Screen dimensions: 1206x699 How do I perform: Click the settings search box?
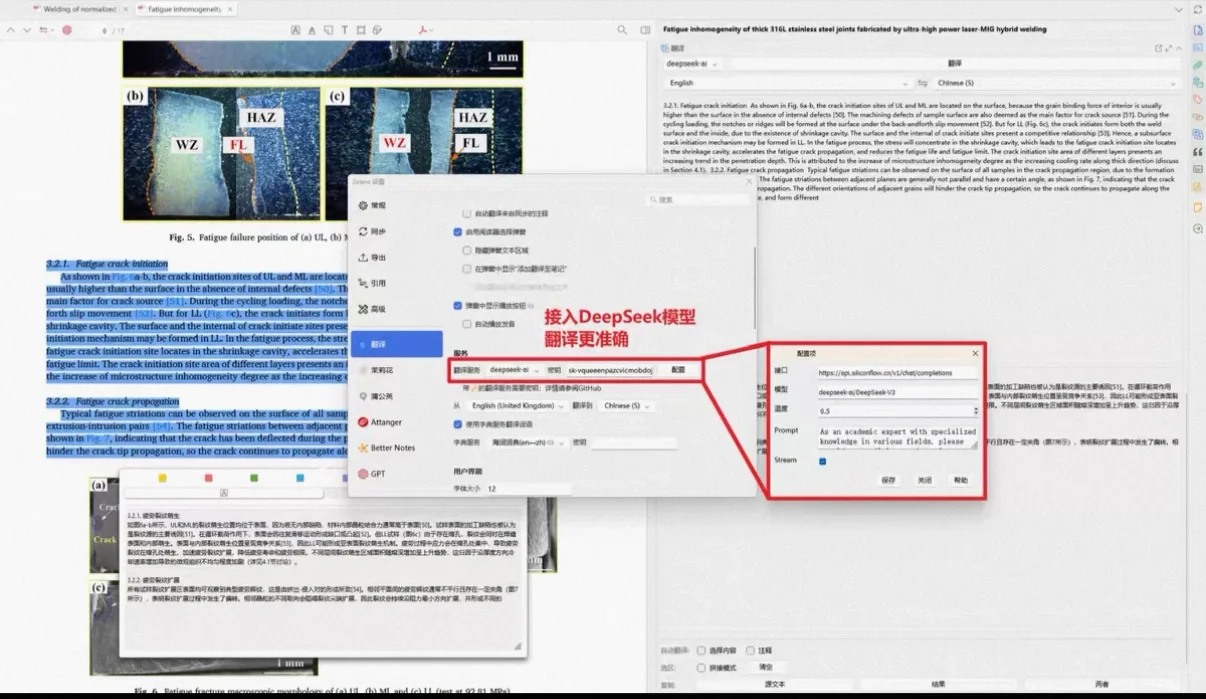pos(696,200)
